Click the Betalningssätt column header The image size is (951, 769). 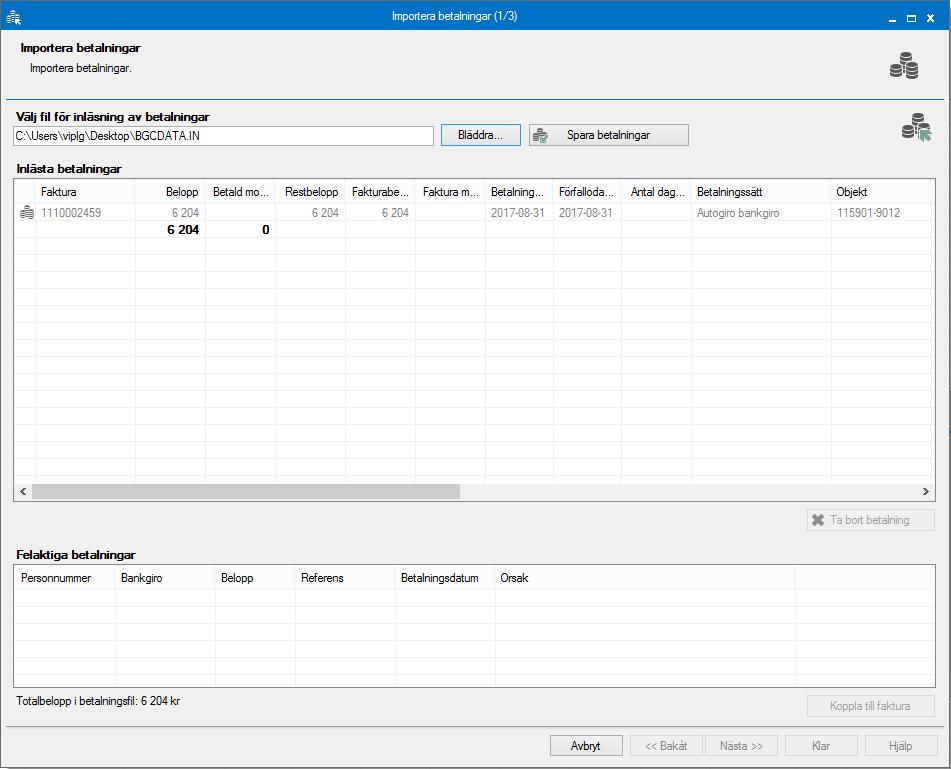[x=761, y=192]
